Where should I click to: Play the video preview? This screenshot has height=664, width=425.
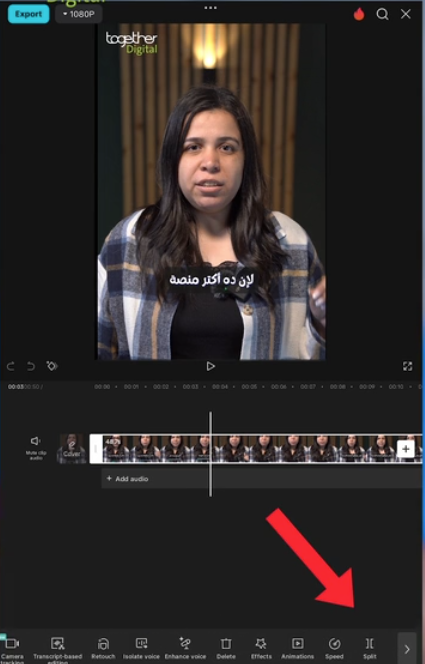[x=210, y=366]
